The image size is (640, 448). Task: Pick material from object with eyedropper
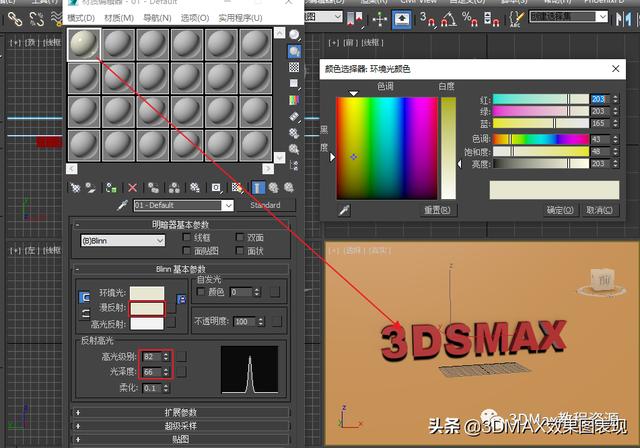click(x=123, y=205)
